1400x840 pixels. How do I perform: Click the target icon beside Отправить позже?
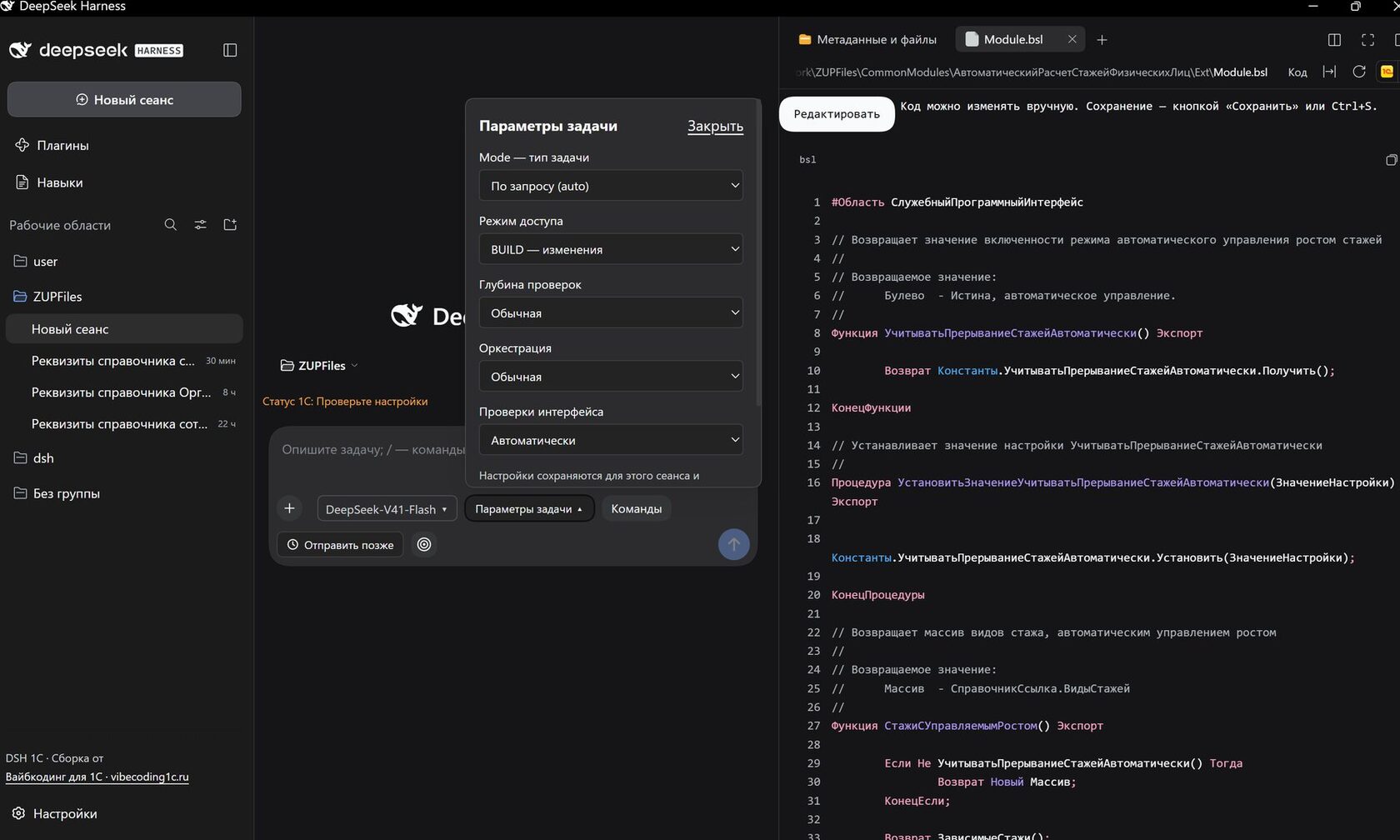424,544
